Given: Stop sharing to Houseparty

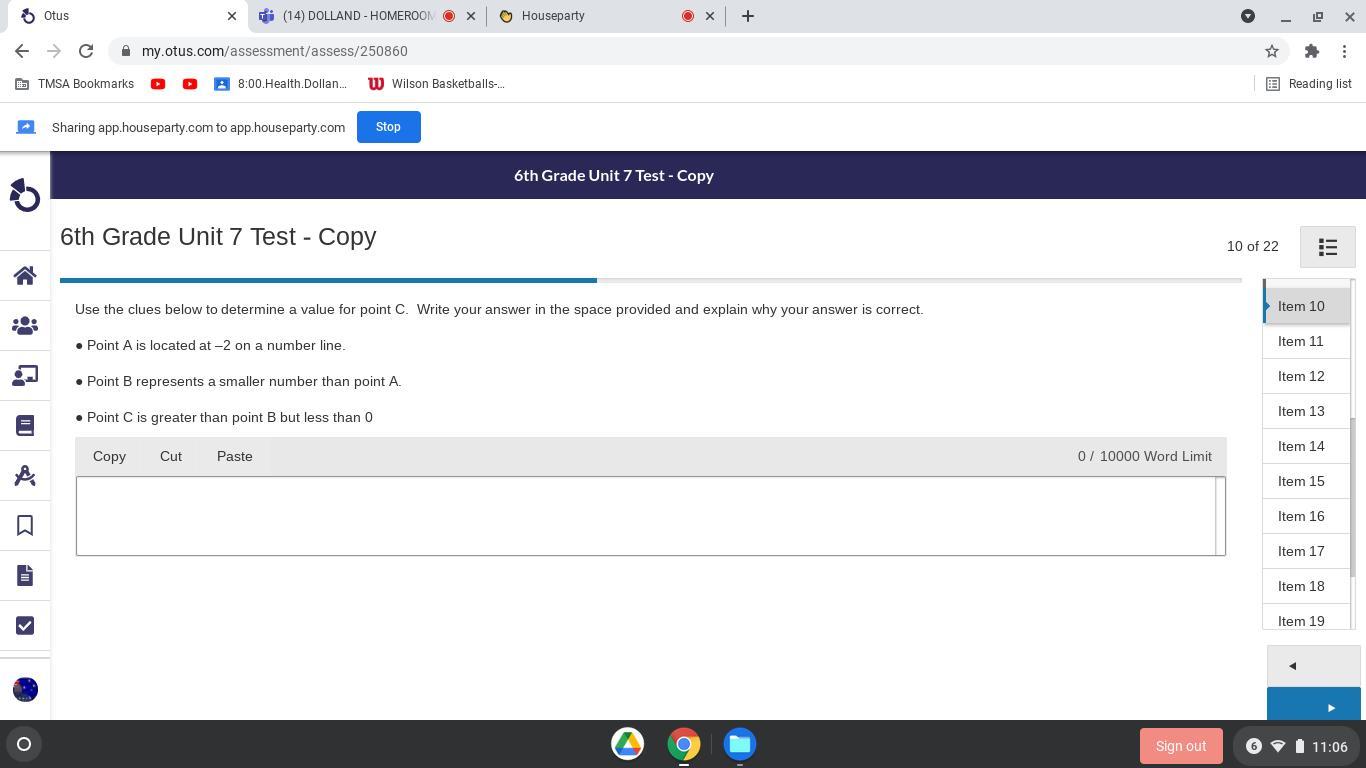Looking at the screenshot, I should click(388, 127).
